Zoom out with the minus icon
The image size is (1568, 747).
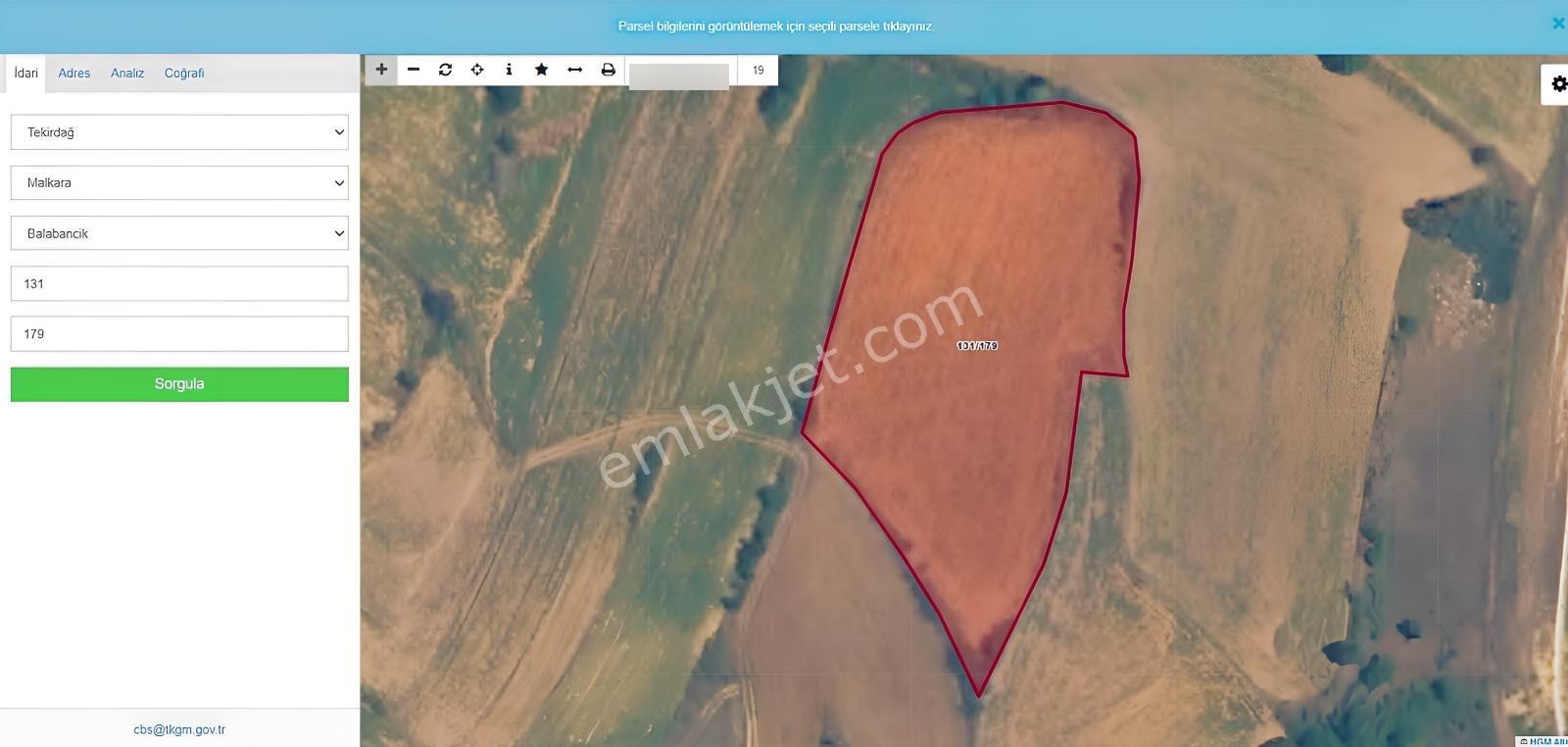(414, 70)
